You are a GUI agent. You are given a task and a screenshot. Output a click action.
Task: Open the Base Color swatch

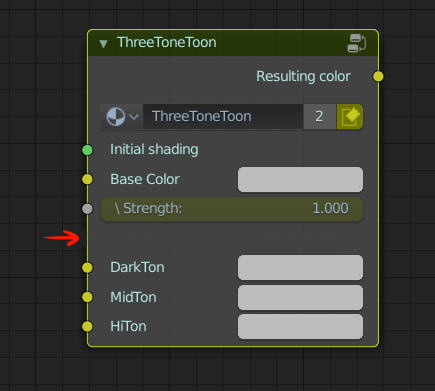pyautogui.click(x=300, y=180)
